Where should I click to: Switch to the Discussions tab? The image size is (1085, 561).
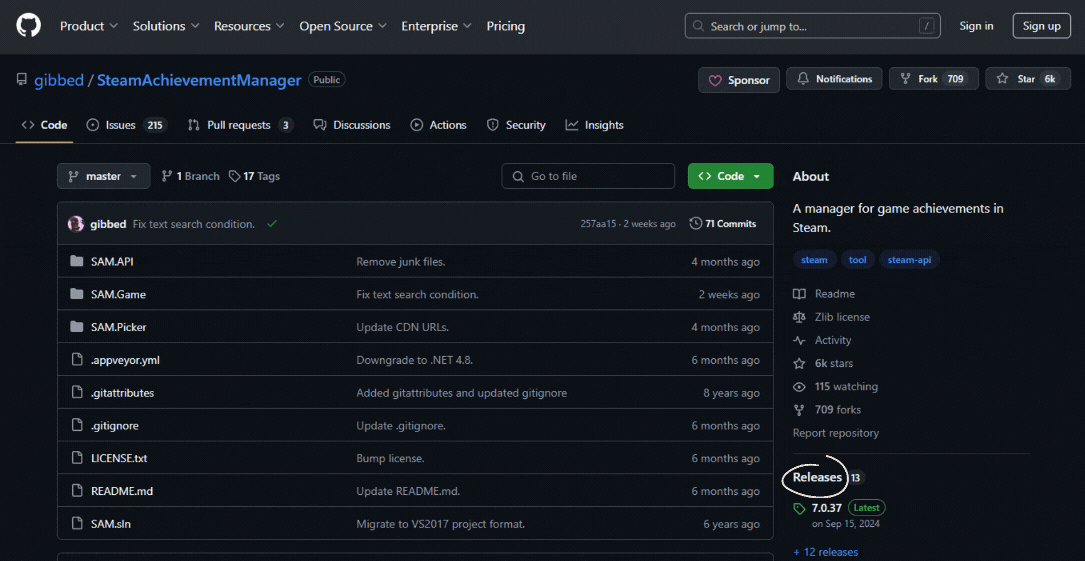coord(352,125)
